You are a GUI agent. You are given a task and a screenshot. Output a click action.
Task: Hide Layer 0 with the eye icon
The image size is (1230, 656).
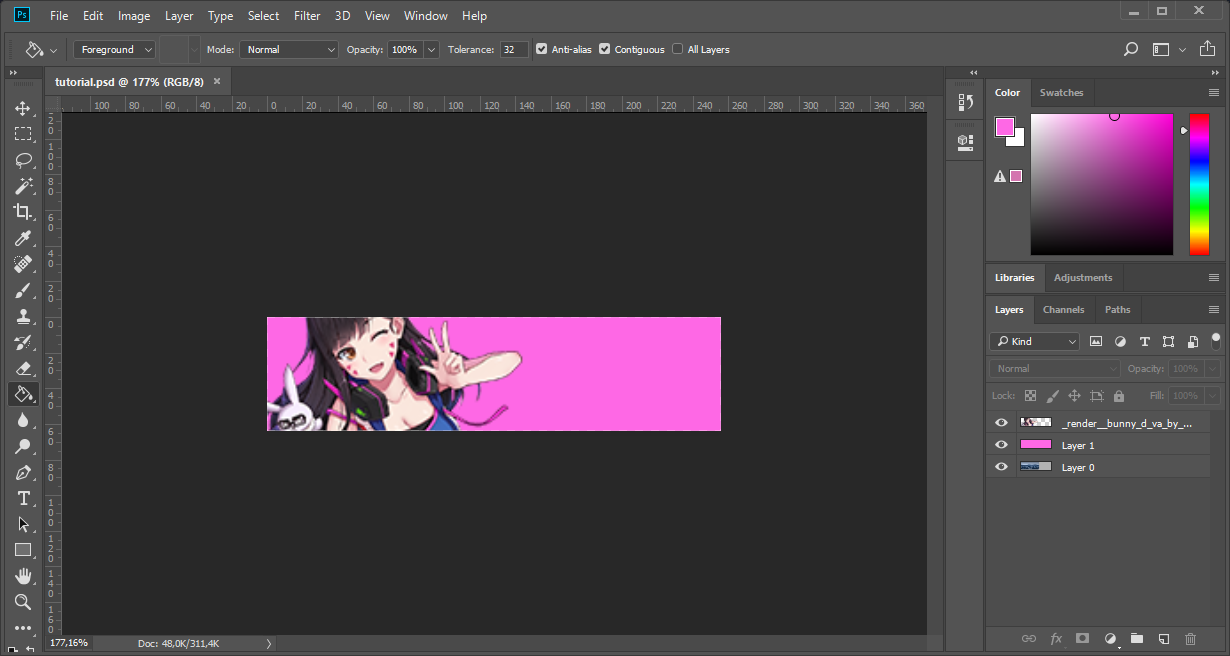tap(1001, 467)
